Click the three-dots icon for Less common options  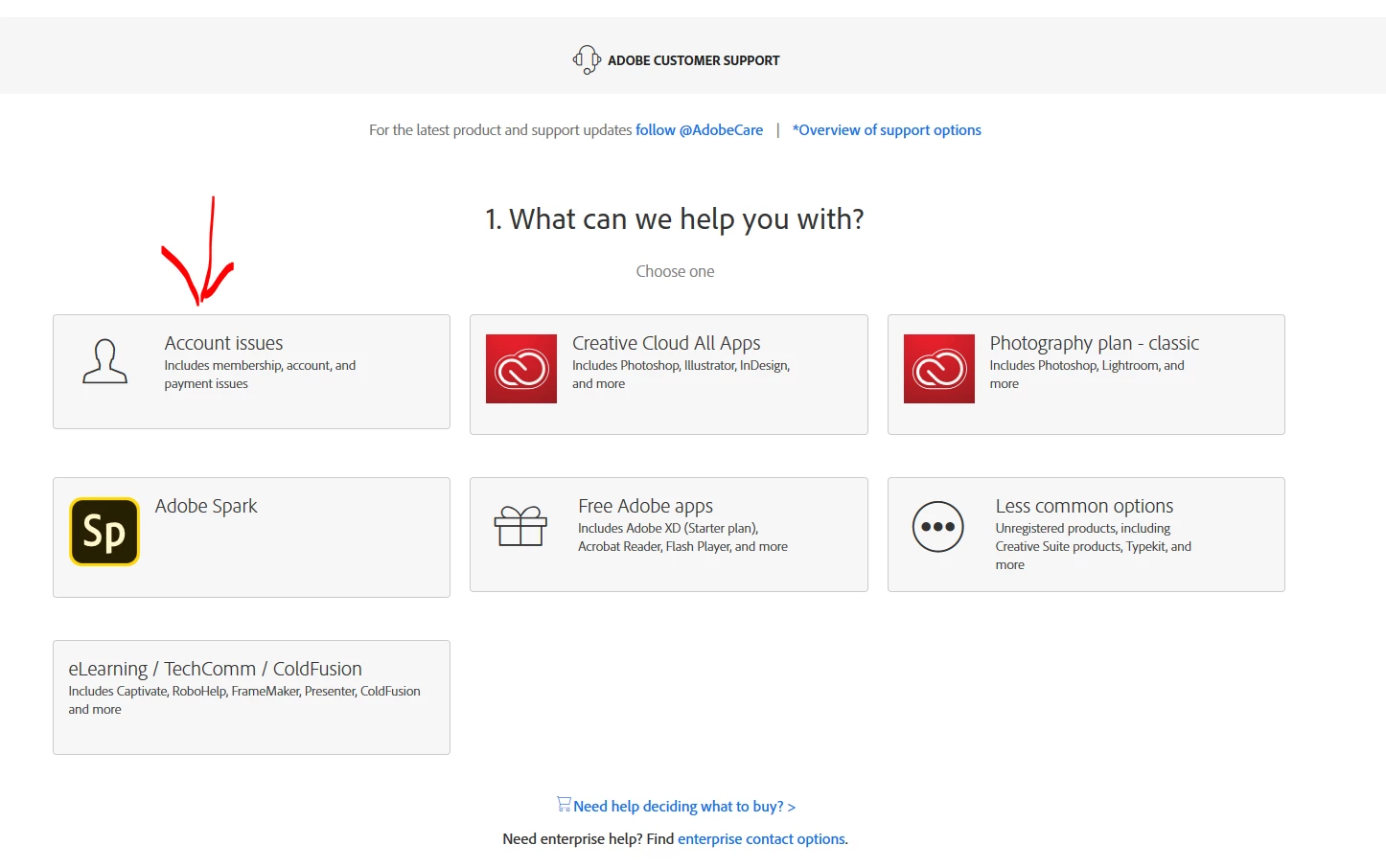(938, 527)
